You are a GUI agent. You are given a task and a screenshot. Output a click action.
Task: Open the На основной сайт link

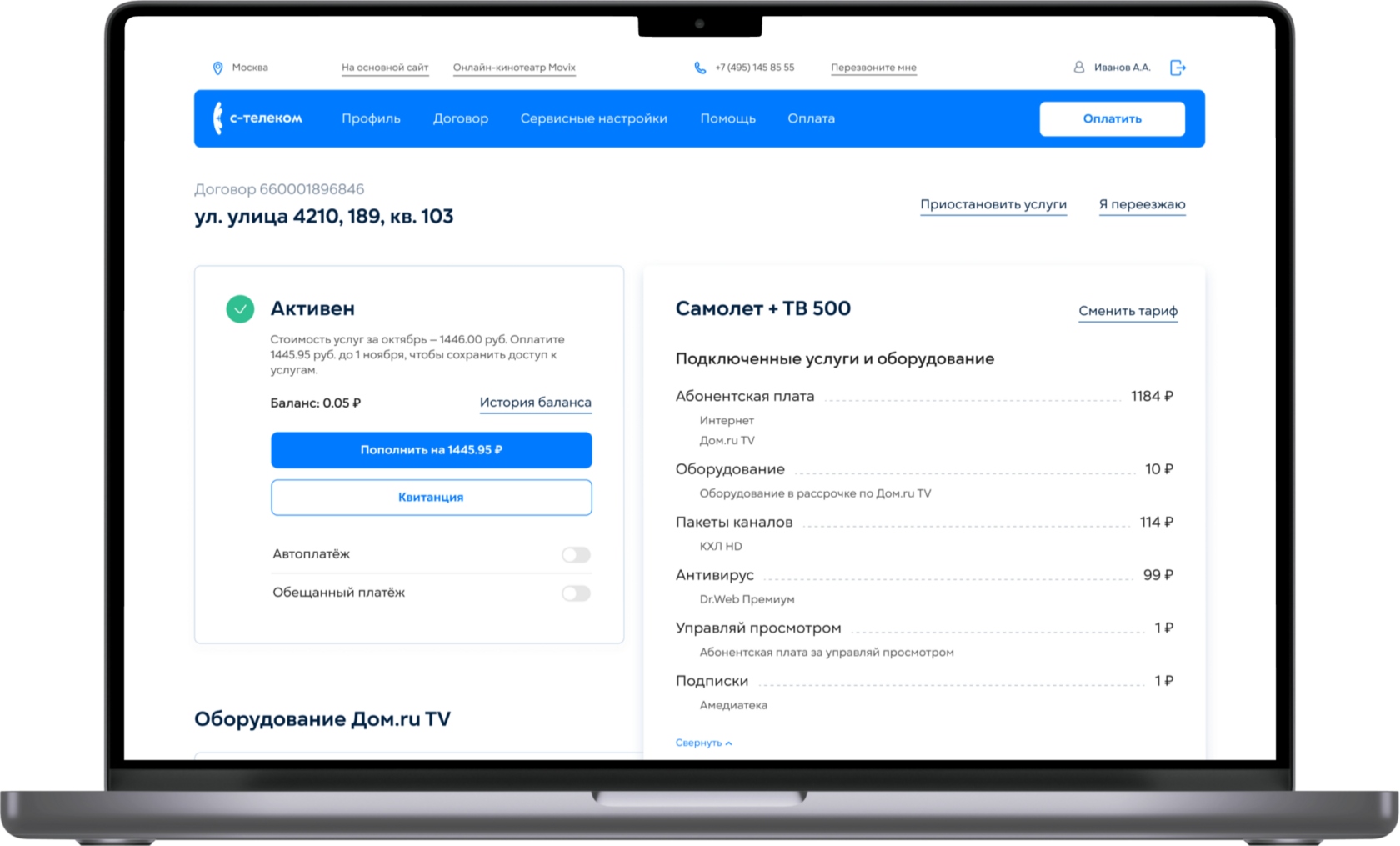coord(385,68)
